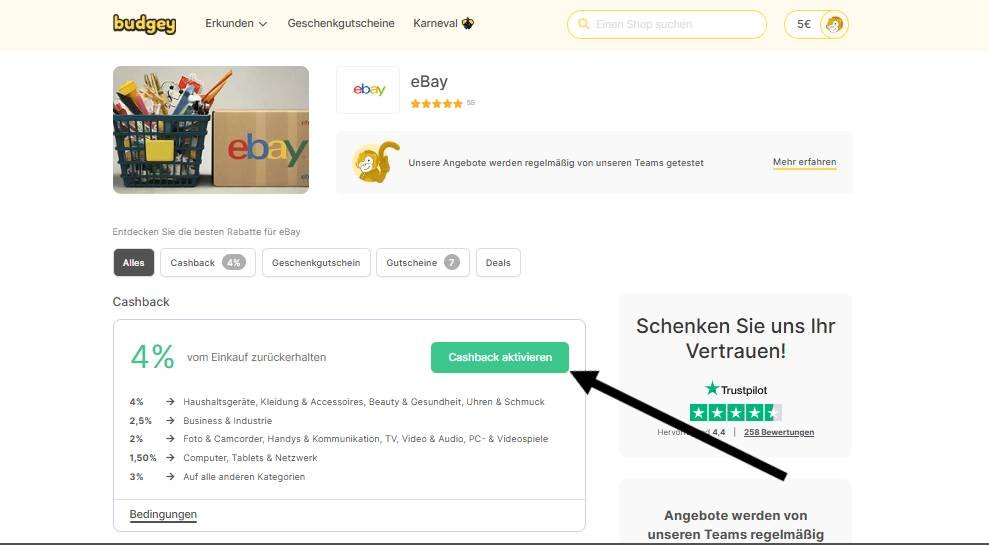Open the monkey avatar profile icon
Screen dimensions: 989x545
click(834, 25)
